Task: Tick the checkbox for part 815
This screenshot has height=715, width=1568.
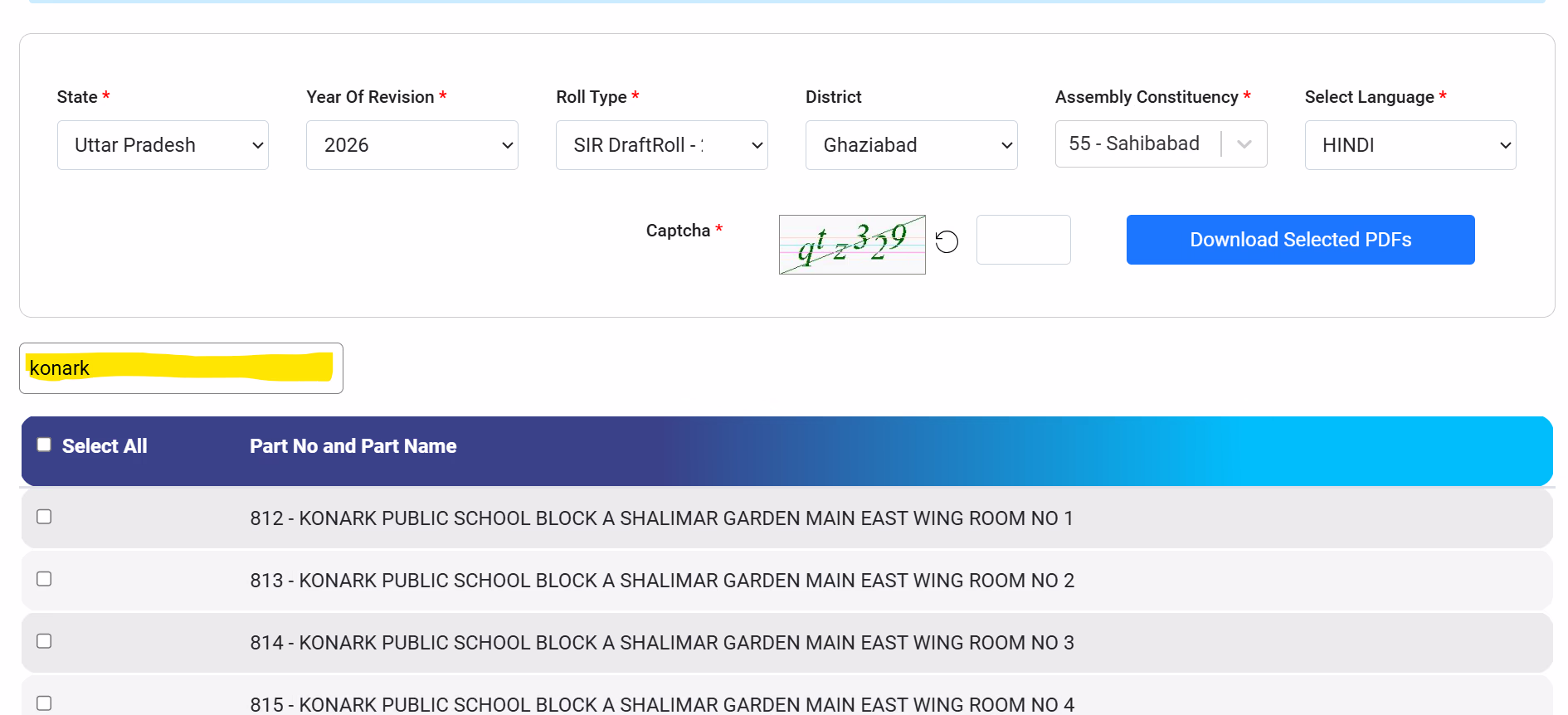Action: (x=44, y=703)
